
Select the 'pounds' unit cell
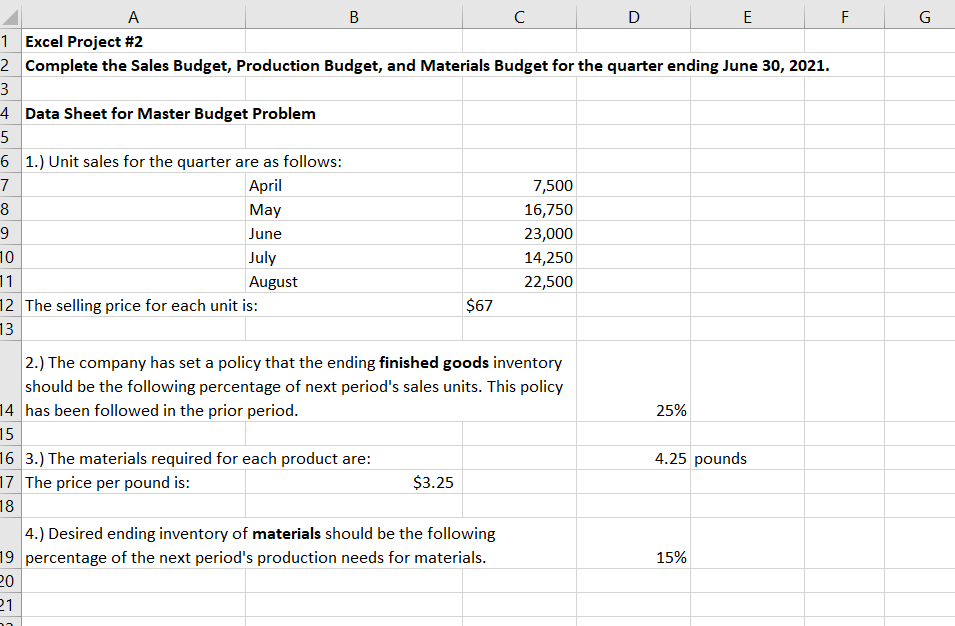coord(747,458)
